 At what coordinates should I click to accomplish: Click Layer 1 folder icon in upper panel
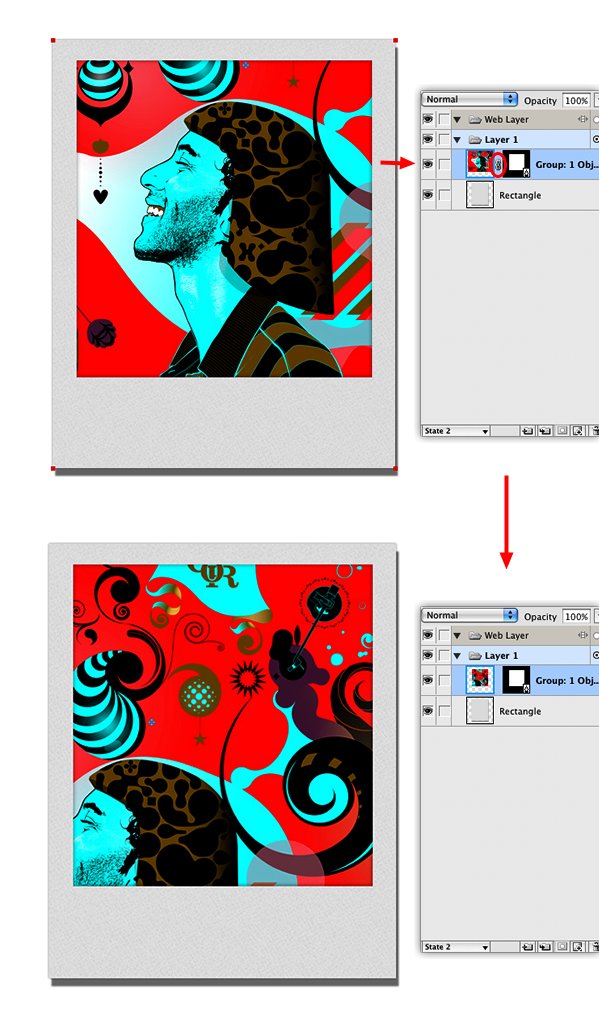474,139
